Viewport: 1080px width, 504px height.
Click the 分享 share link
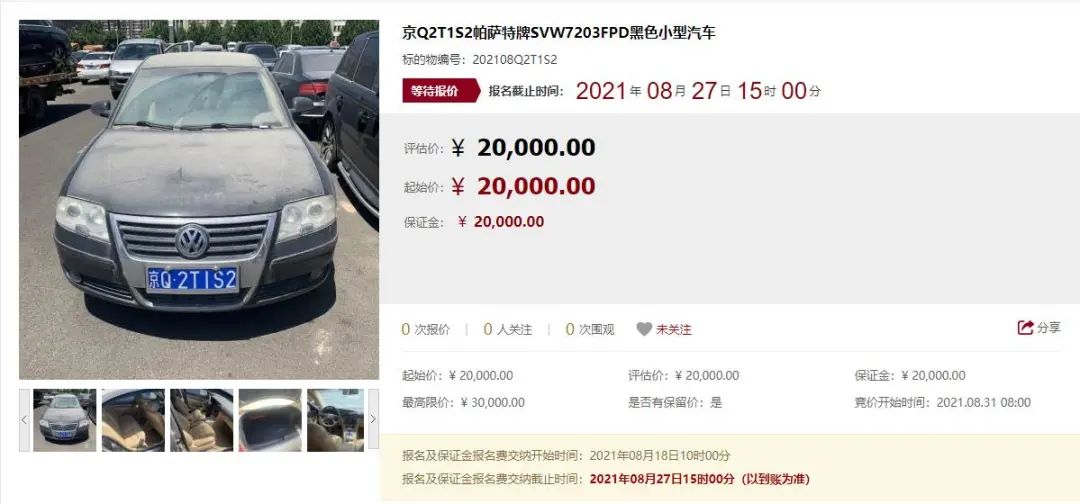pyautogui.click(x=1049, y=328)
